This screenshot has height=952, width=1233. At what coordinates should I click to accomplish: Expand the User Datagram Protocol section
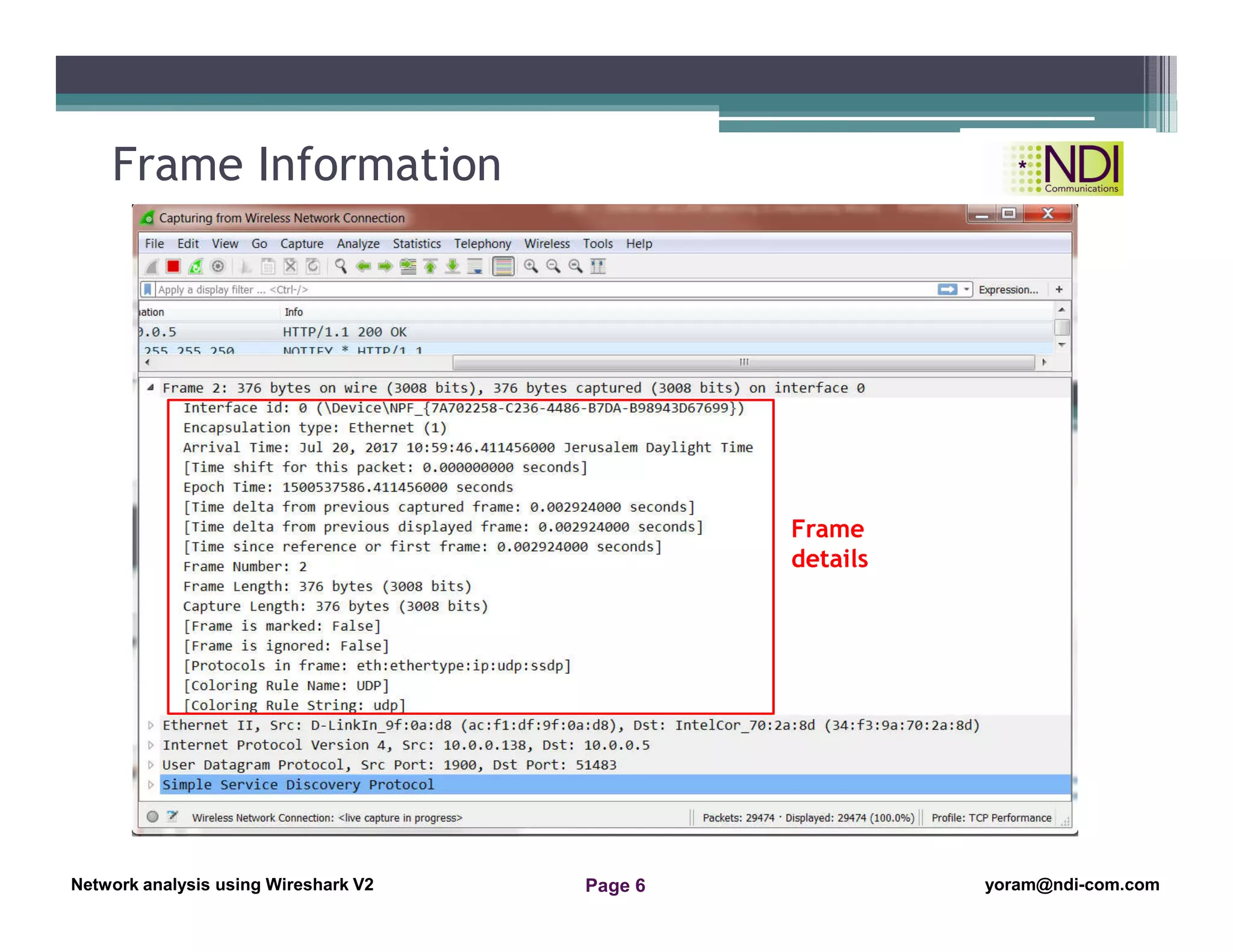(x=151, y=765)
